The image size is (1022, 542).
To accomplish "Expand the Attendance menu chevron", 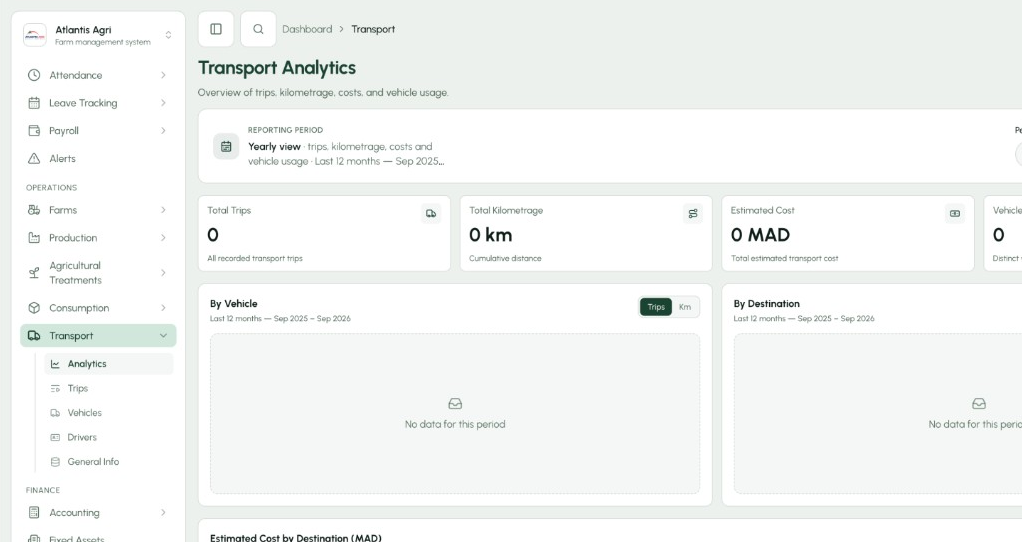I will [x=163, y=75].
